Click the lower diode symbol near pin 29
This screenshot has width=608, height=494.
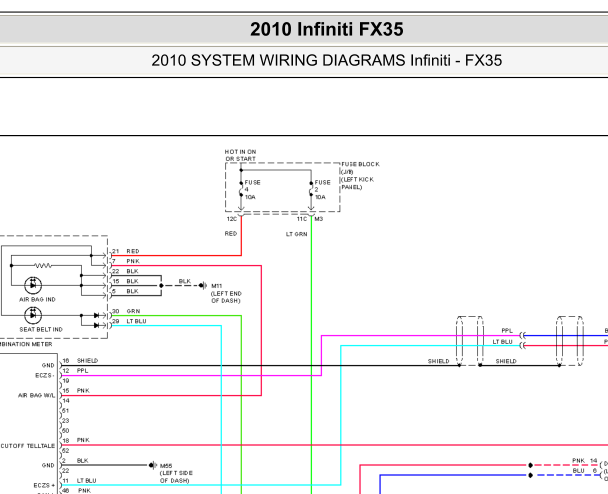(97, 325)
